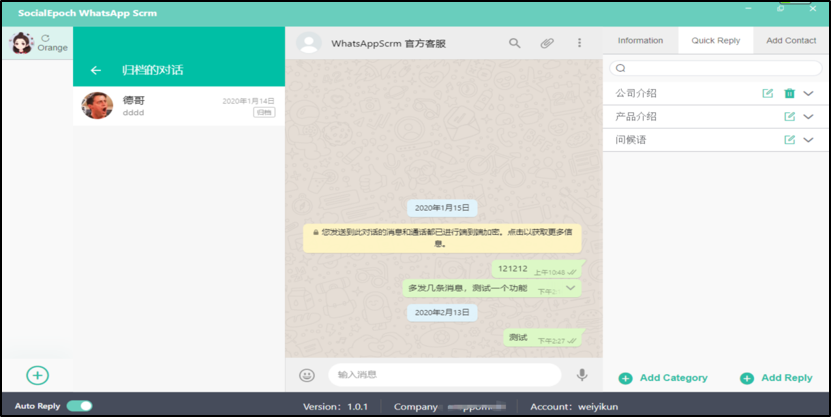This screenshot has width=831, height=417.
Task: Click the 问候语 category name
Action: click(x=631, y=140)
